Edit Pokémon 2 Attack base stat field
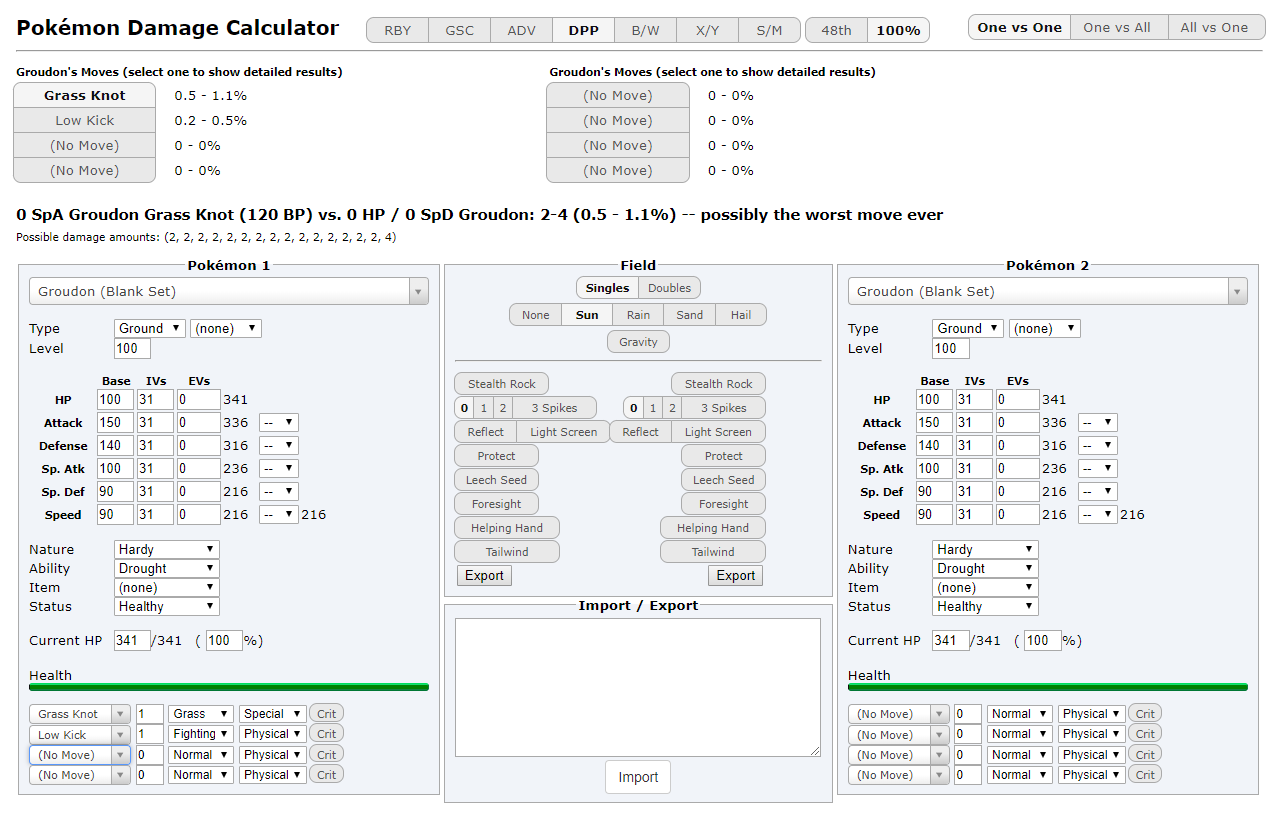This screenshot has height=815, width=1277. click(934, 423)
